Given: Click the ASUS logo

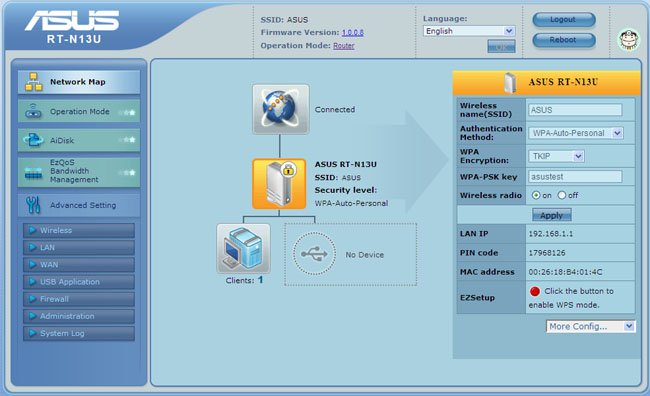Looking at the screenshot, I should point(72,20).
